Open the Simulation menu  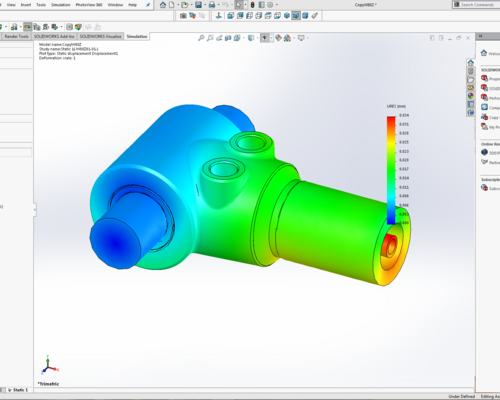click(x=60, y=5)
